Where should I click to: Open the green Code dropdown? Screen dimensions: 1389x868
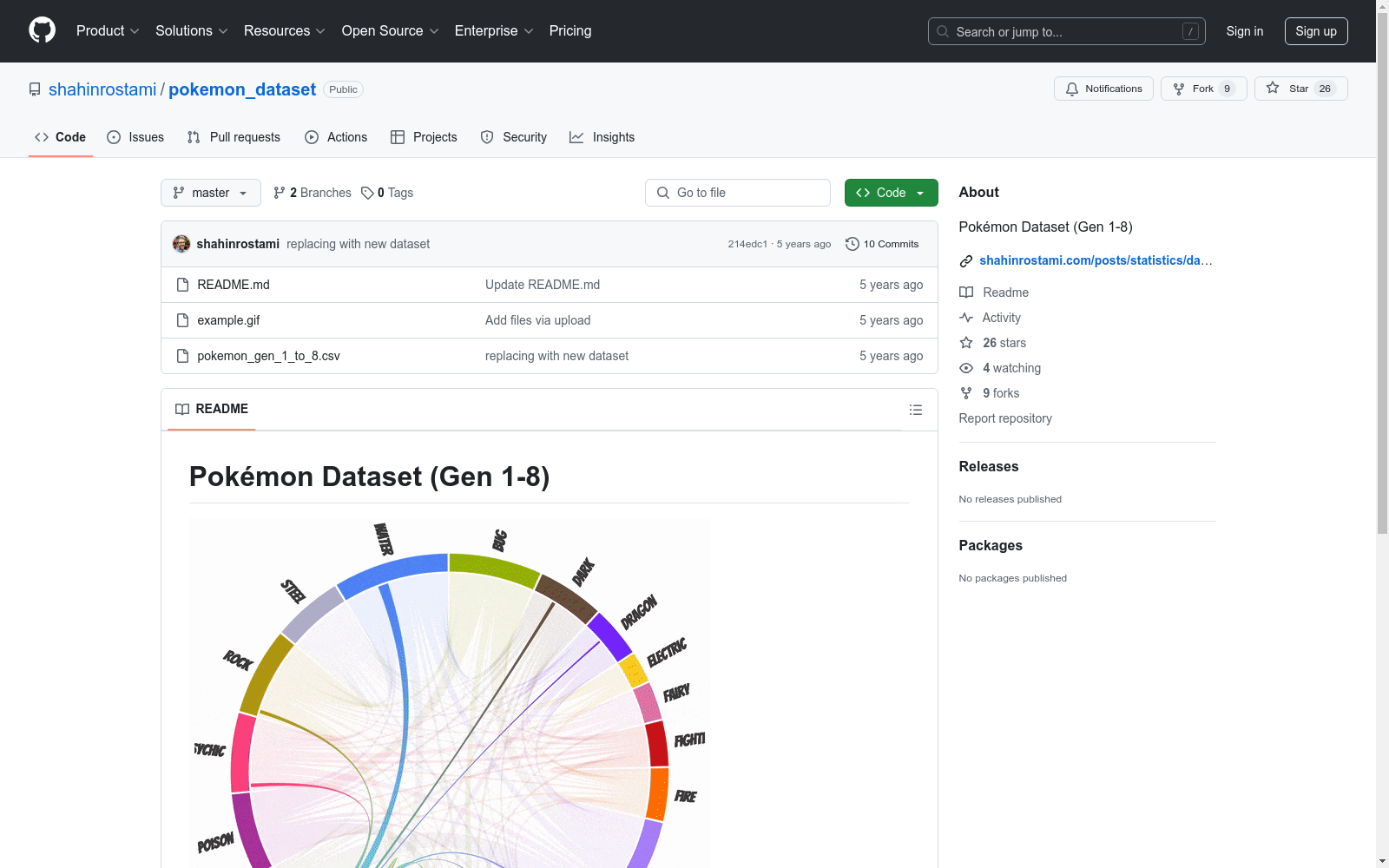coord(891,193)
